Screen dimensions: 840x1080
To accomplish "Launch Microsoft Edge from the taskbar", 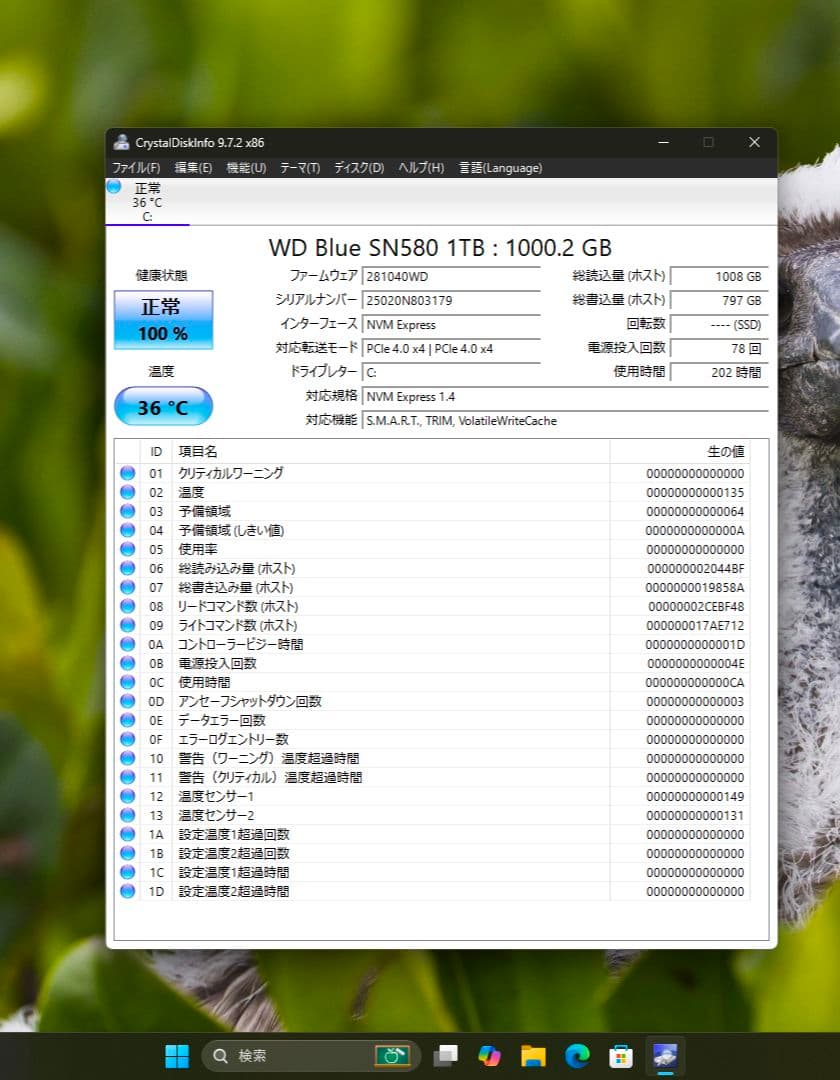I will (x=577, y=1055).
